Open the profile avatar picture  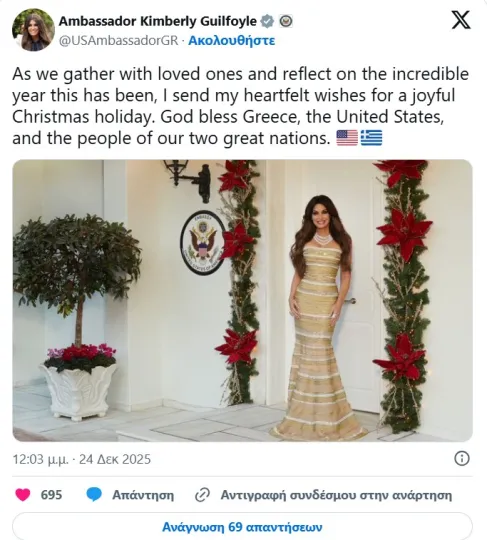[33, 30]
